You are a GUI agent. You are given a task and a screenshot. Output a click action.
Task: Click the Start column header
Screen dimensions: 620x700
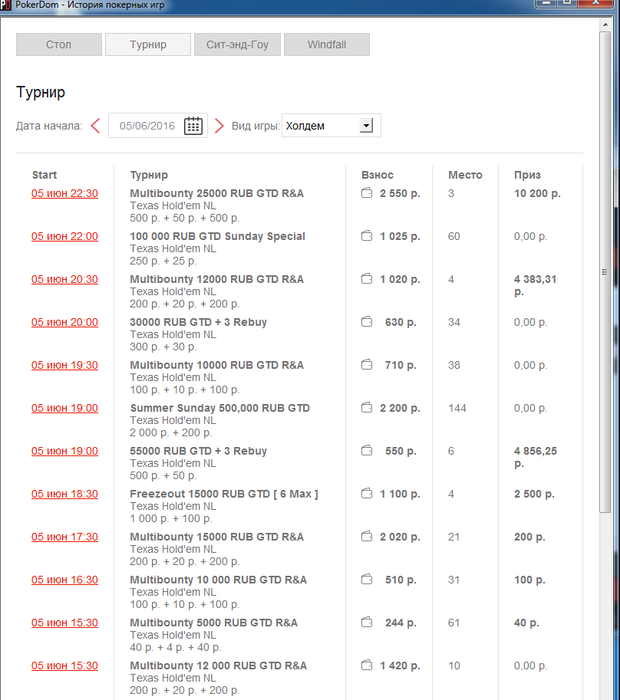coord(45,175)
